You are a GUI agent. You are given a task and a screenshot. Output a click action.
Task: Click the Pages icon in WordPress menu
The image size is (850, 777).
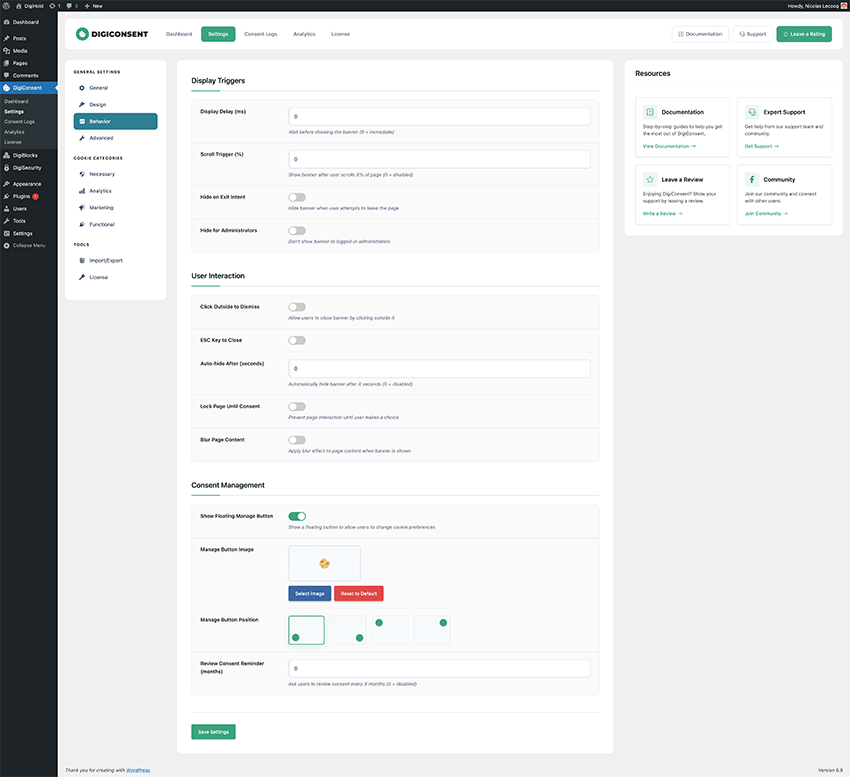point(7,63)
